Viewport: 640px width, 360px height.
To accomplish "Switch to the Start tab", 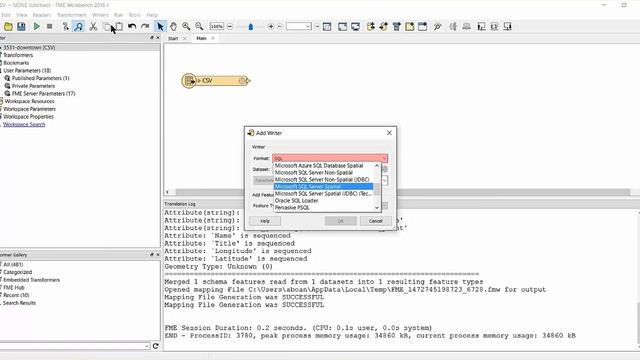I will coord(173,38).
